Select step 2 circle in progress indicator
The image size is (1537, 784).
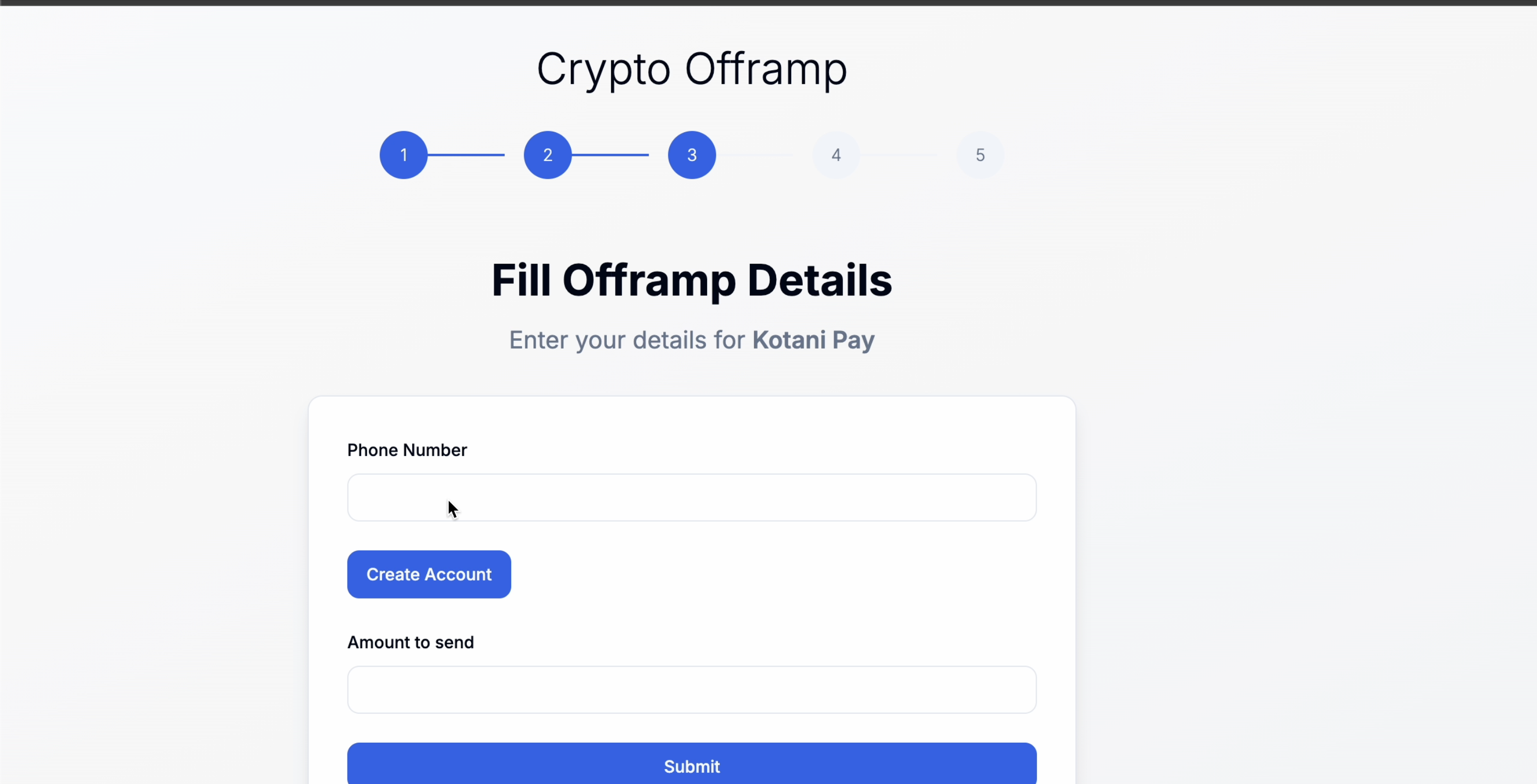547,155
